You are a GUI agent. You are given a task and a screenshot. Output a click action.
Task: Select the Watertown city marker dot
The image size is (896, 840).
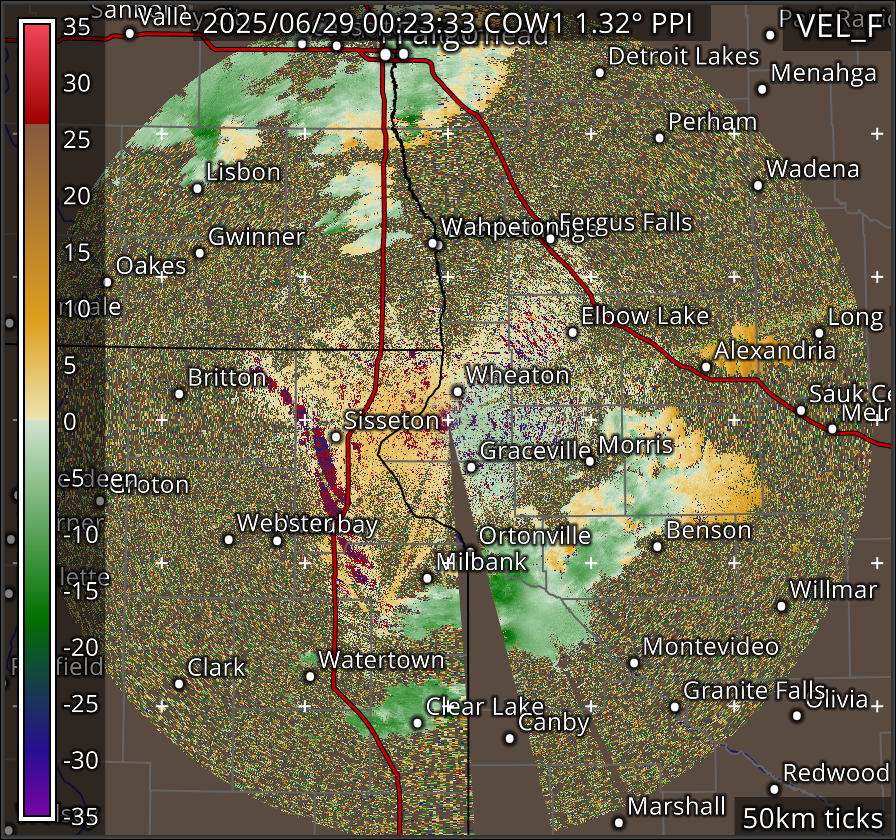[310, 676]
